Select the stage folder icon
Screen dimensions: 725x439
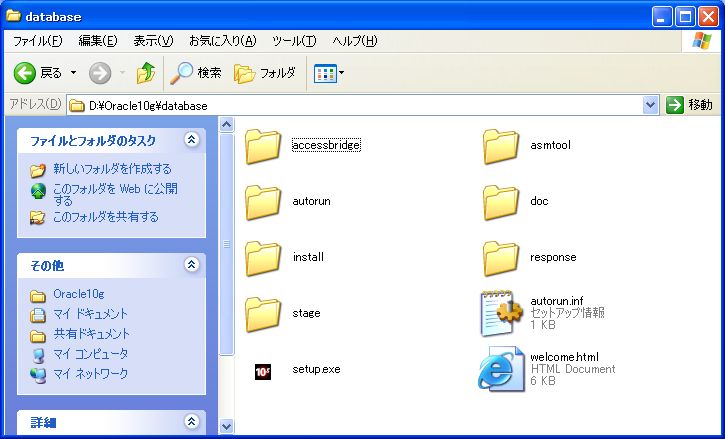(263, 314)
